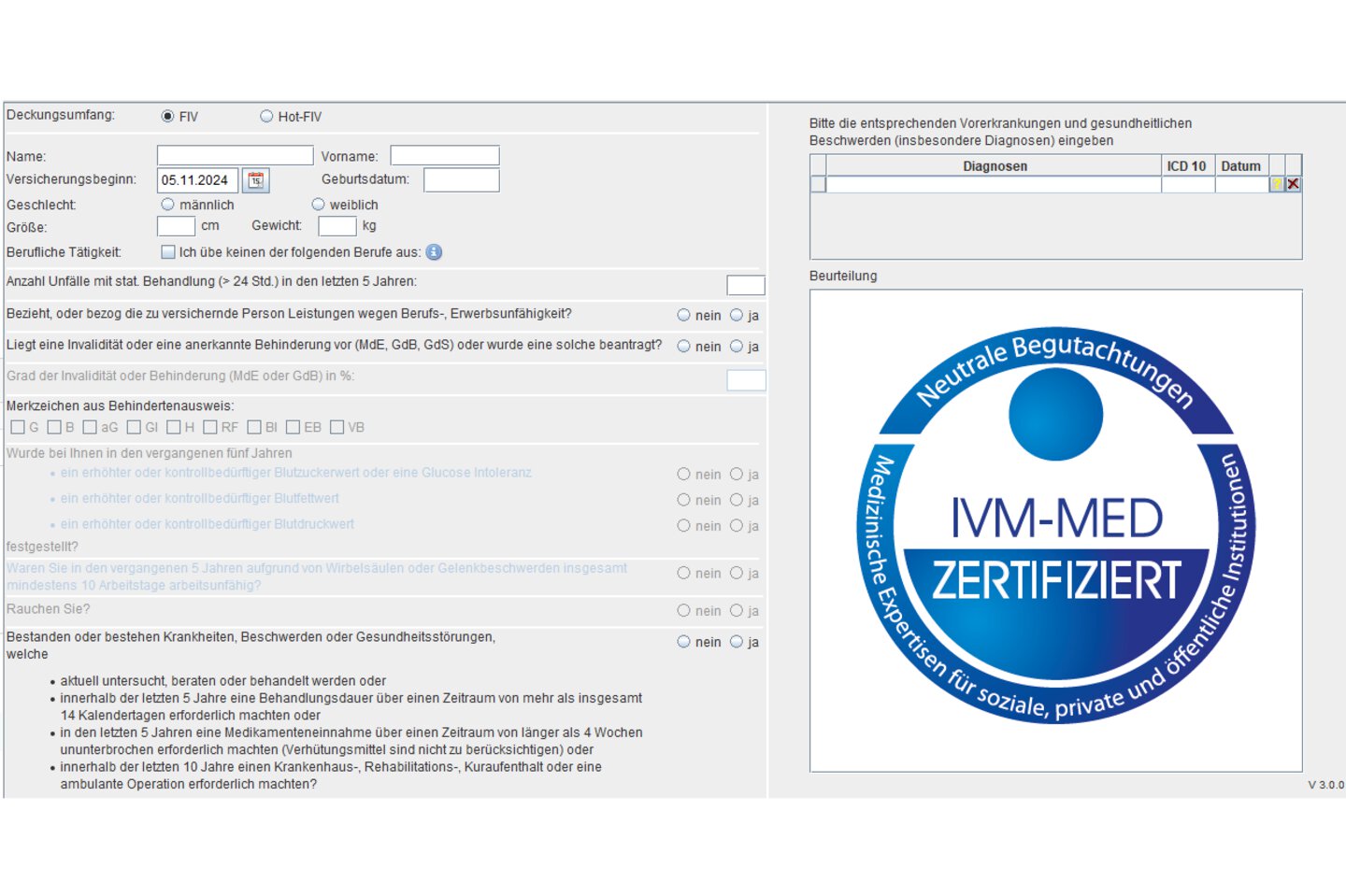Tick the aG Merkzeichen checkbox
This screenshot has height=896, width=1346.
coord(90,428)
